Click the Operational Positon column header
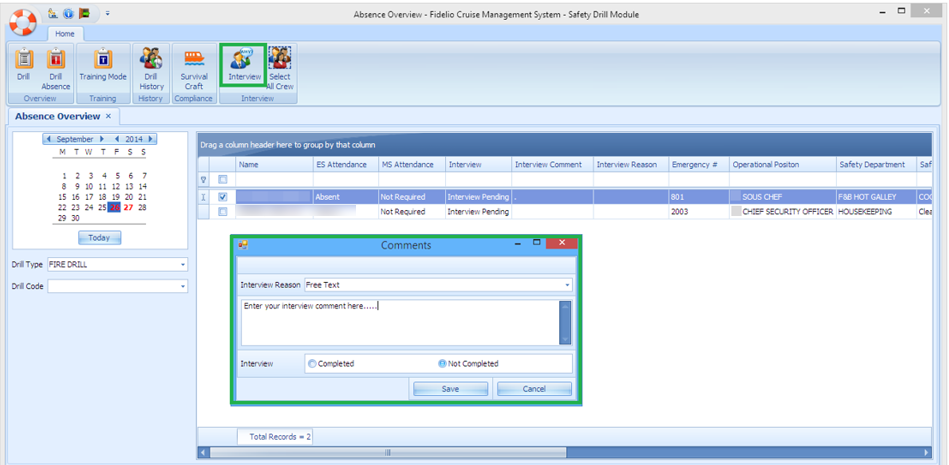The width and height of the screenshot is (949, 465). click(783, 165)
